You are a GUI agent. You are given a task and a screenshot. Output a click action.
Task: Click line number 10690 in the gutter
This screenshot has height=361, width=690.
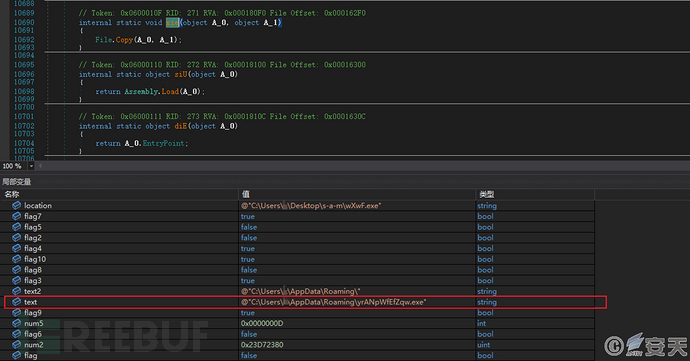click(24, 22)
